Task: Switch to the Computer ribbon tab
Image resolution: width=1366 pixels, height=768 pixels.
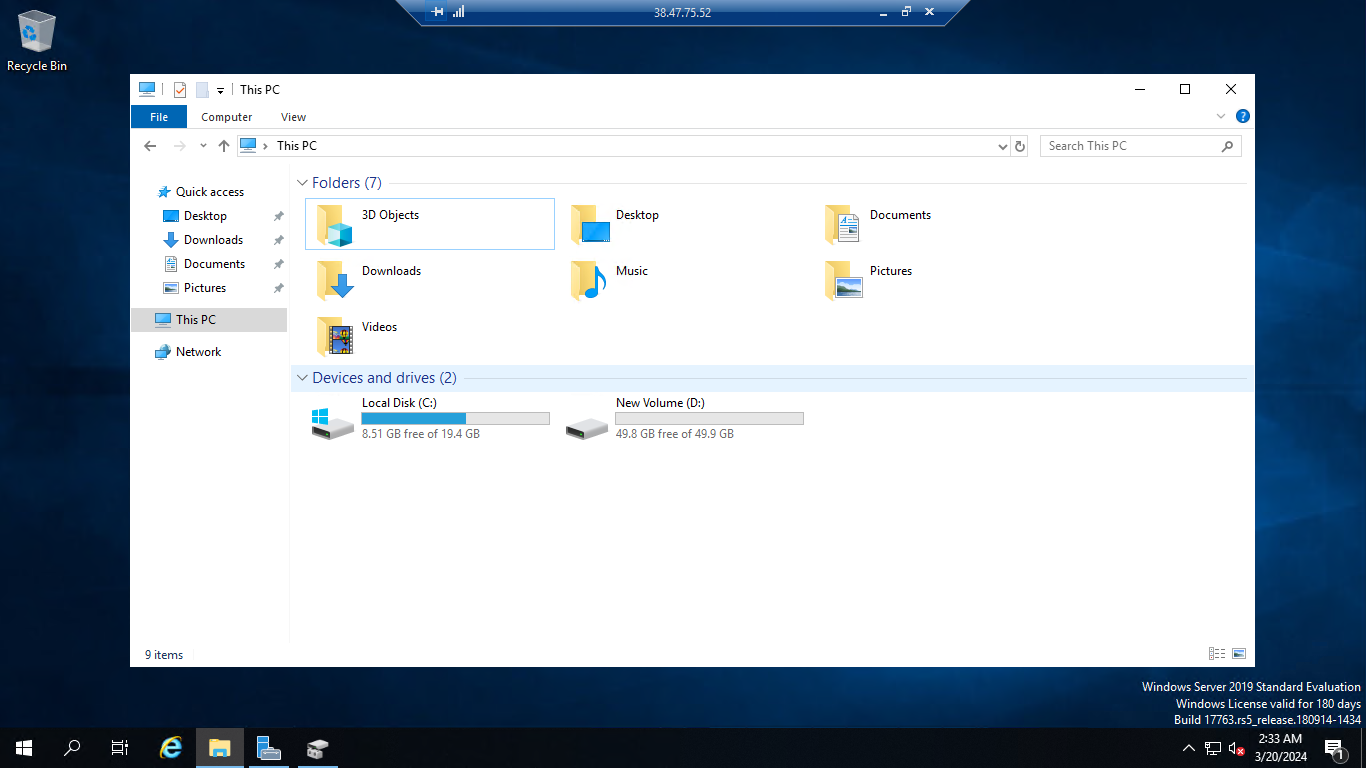Action: coord(226,117)
